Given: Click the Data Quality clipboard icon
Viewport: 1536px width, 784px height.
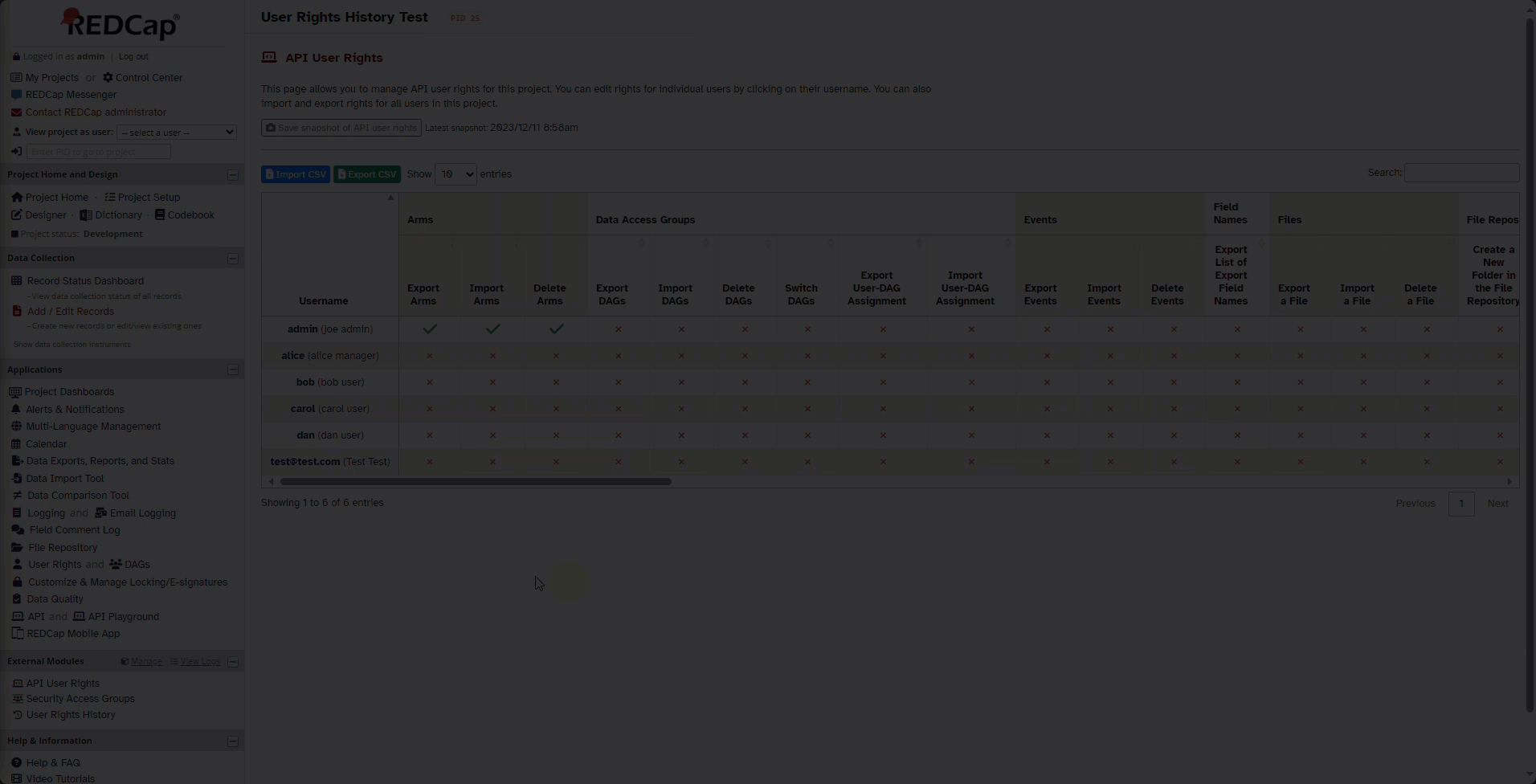Looking at the screenshot, I should 17,599.
